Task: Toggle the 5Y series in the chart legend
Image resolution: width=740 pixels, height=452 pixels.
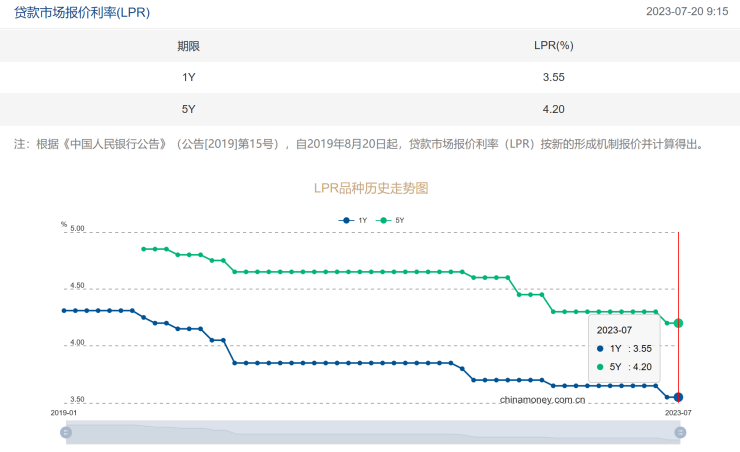Action: pyautogui.click(x=390, y=220)
